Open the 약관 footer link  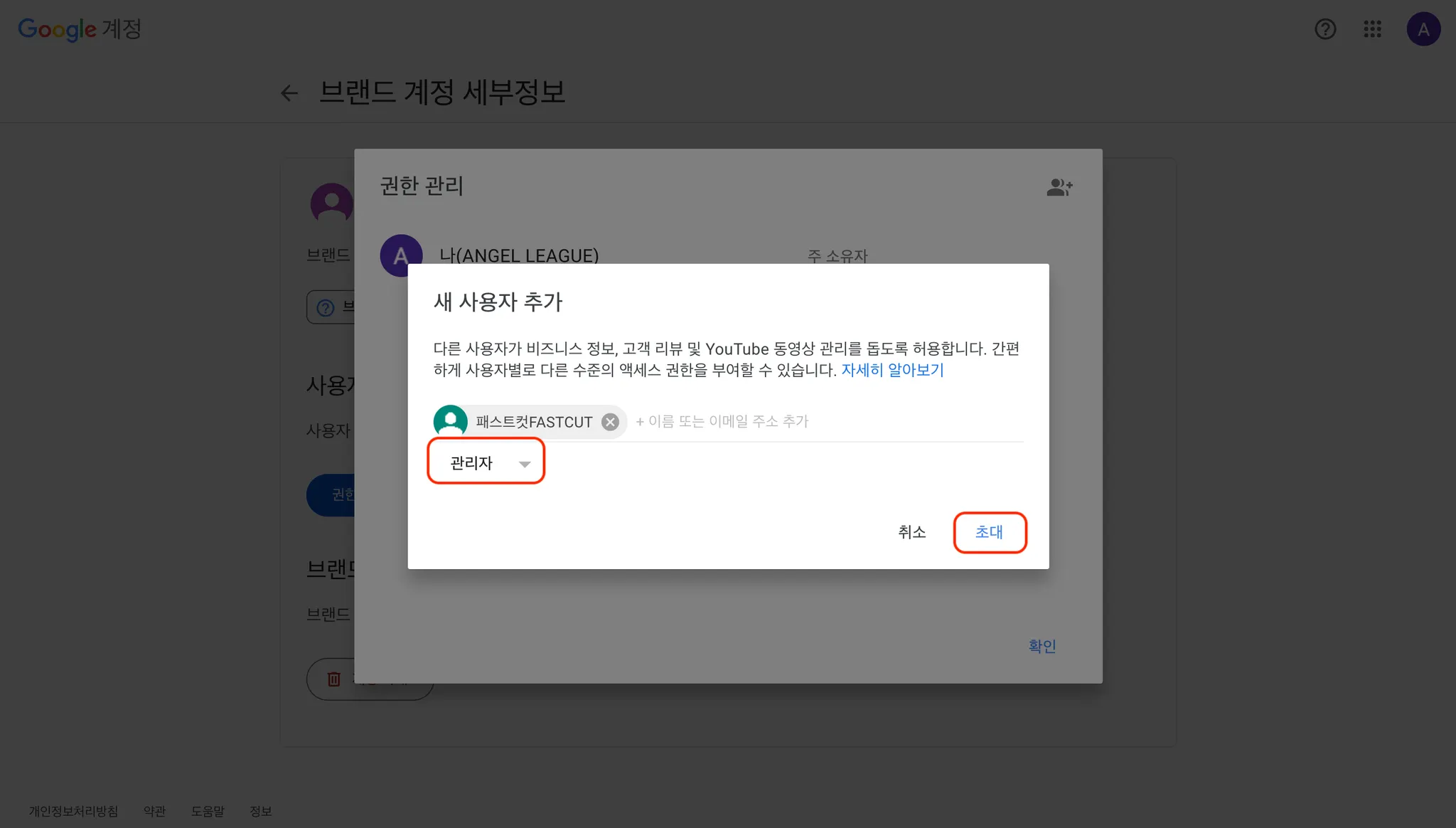click(x=154, y=811)
